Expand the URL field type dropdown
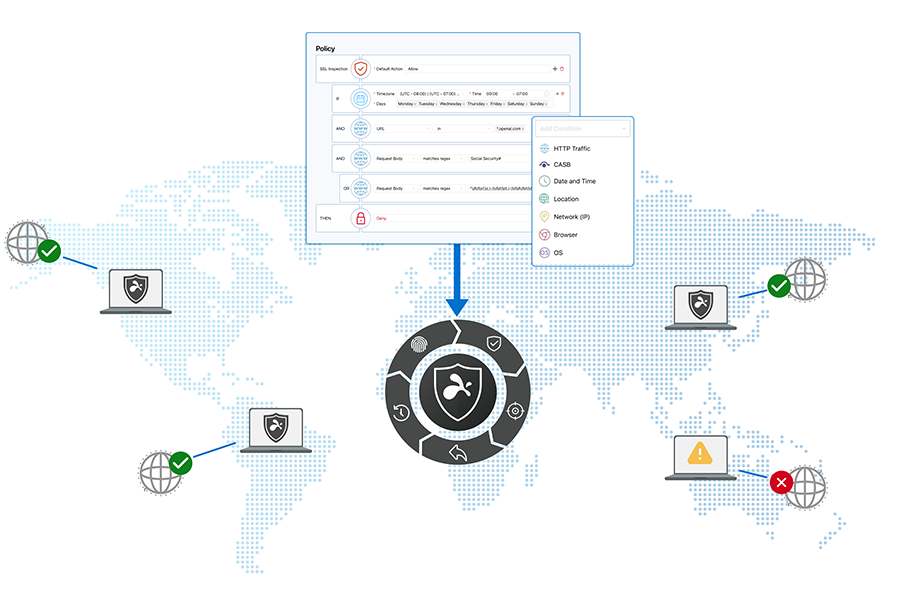The height and width of the screenshot is (600, 900). click(x=428, y=129)
